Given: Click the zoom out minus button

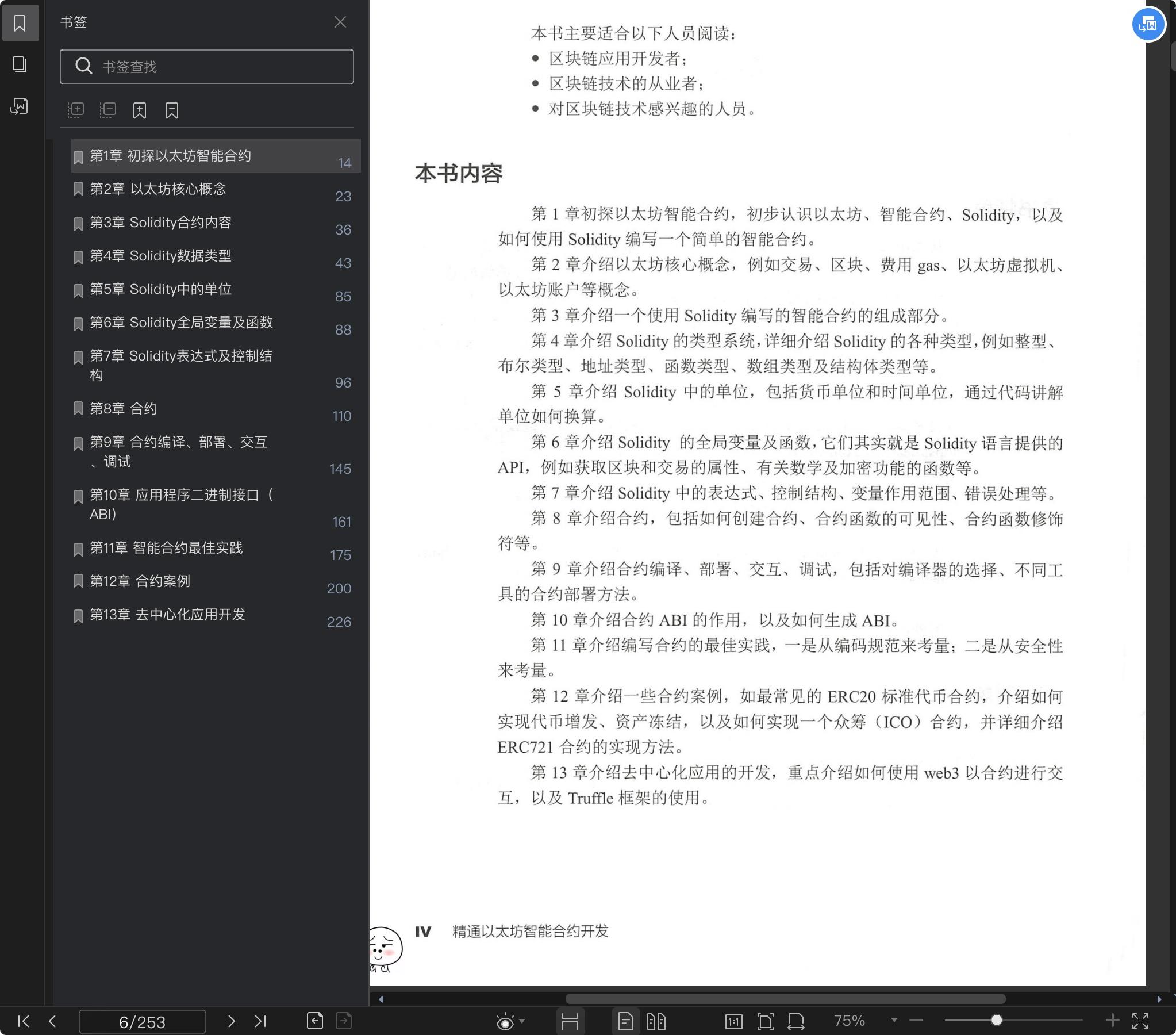Looking at the screenshot, I should (917, 1021).
